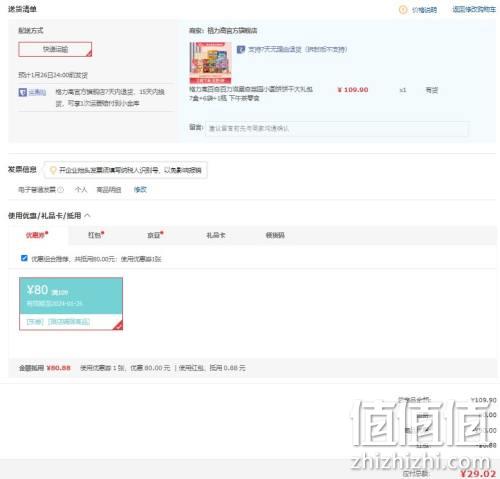Image resolution: width=500 pixels, height=479 pixels.
Task: Click the 价格说明 info icon
Action: (403, 10)
